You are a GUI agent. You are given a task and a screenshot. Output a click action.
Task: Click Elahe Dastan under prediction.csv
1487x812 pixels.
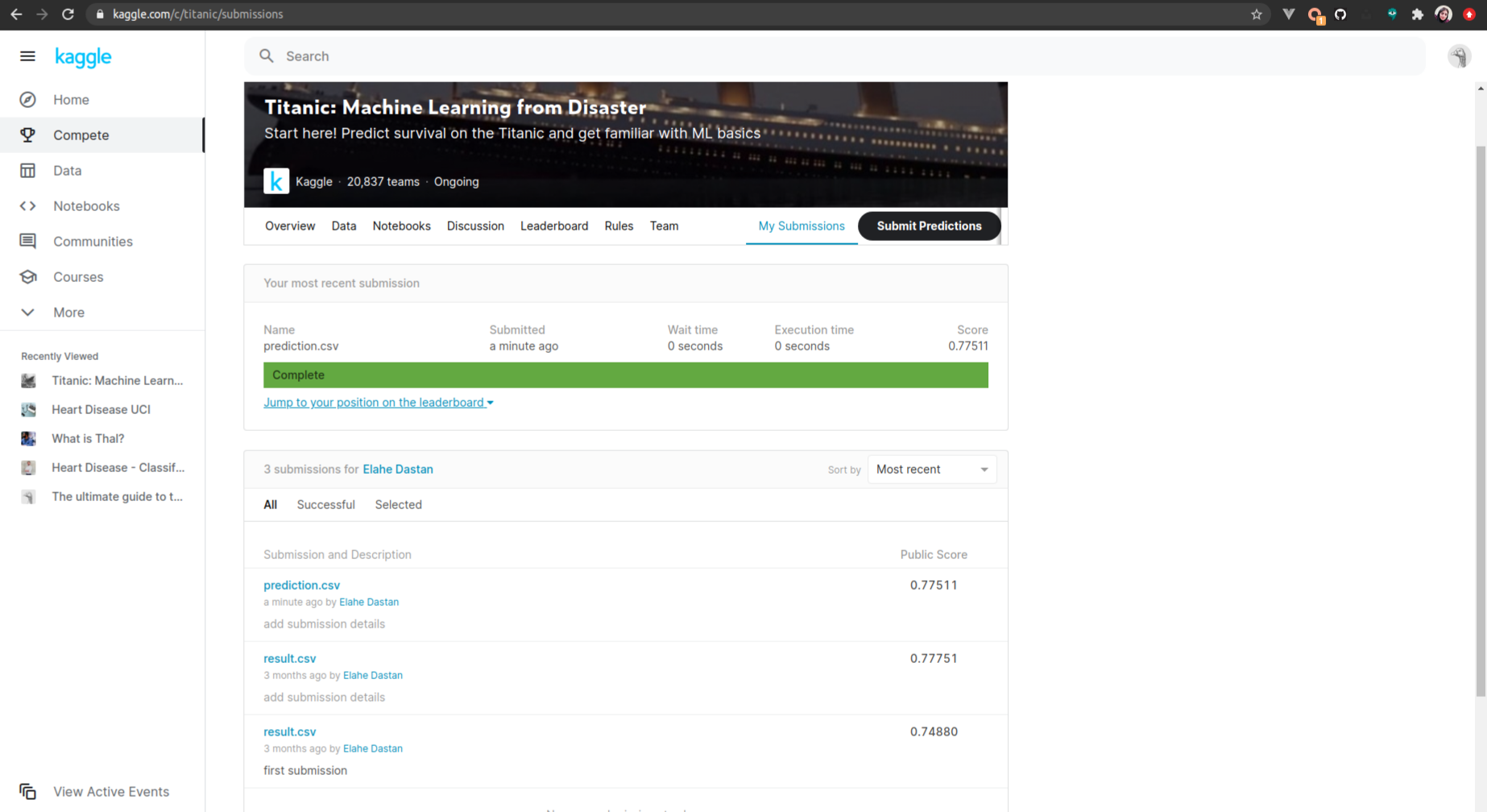pyautogui.click(x=369, y=603)
